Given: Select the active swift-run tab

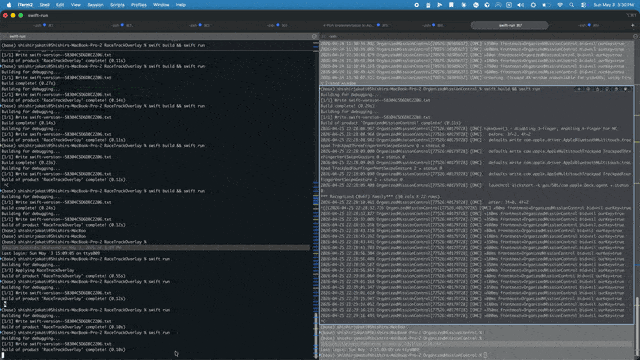Looking at the screenshot, I should [509, 25].
